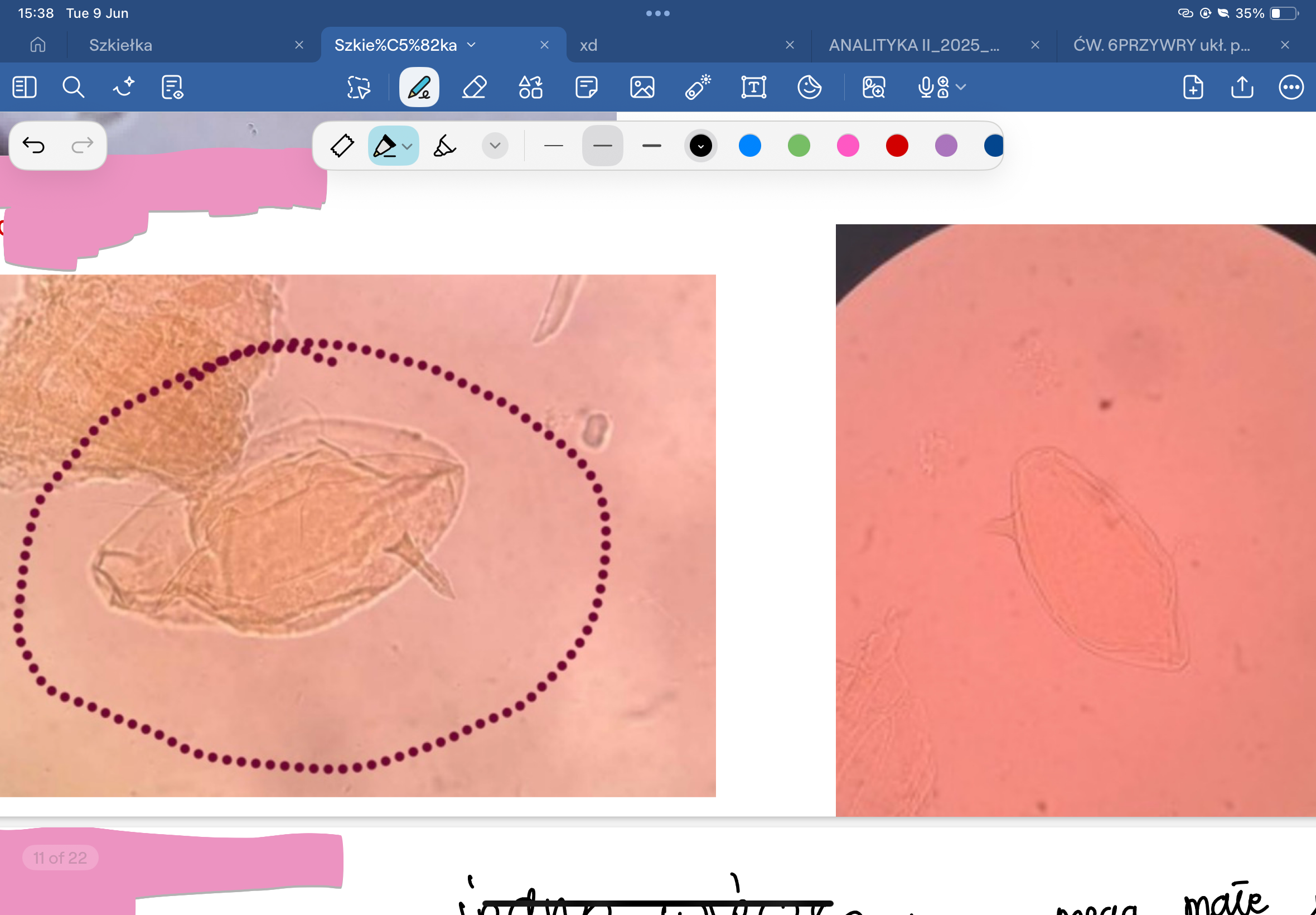Switch to the Szkiełka tab

[x=121, y=45]
